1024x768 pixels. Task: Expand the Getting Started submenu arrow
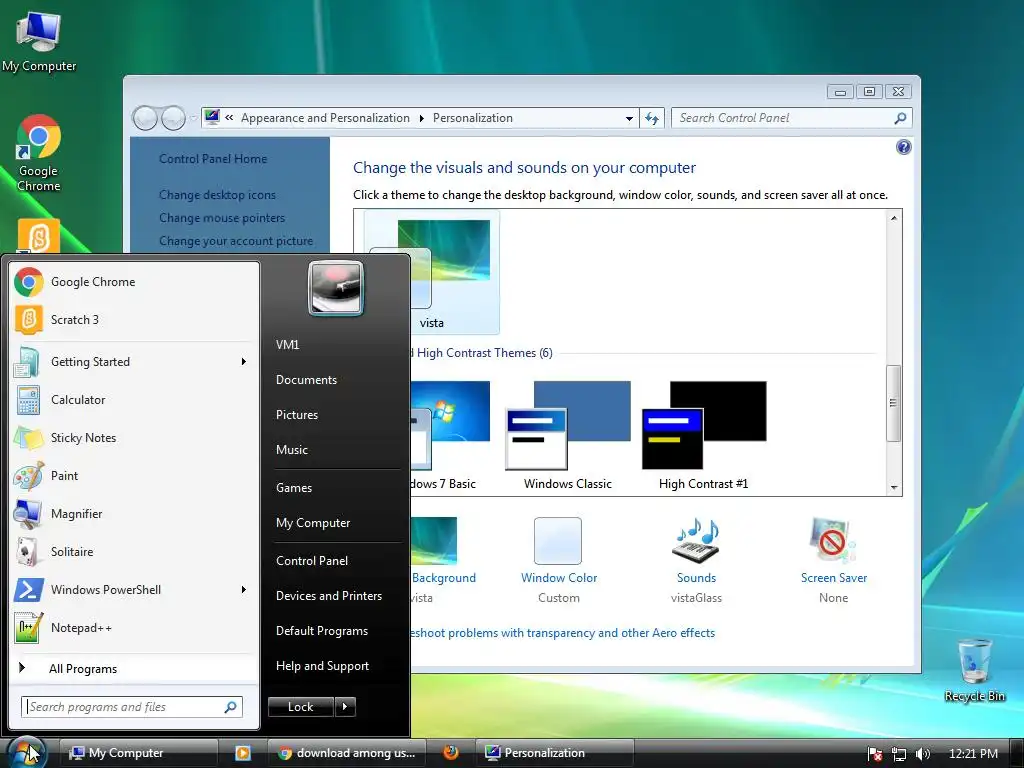[244, 362]
